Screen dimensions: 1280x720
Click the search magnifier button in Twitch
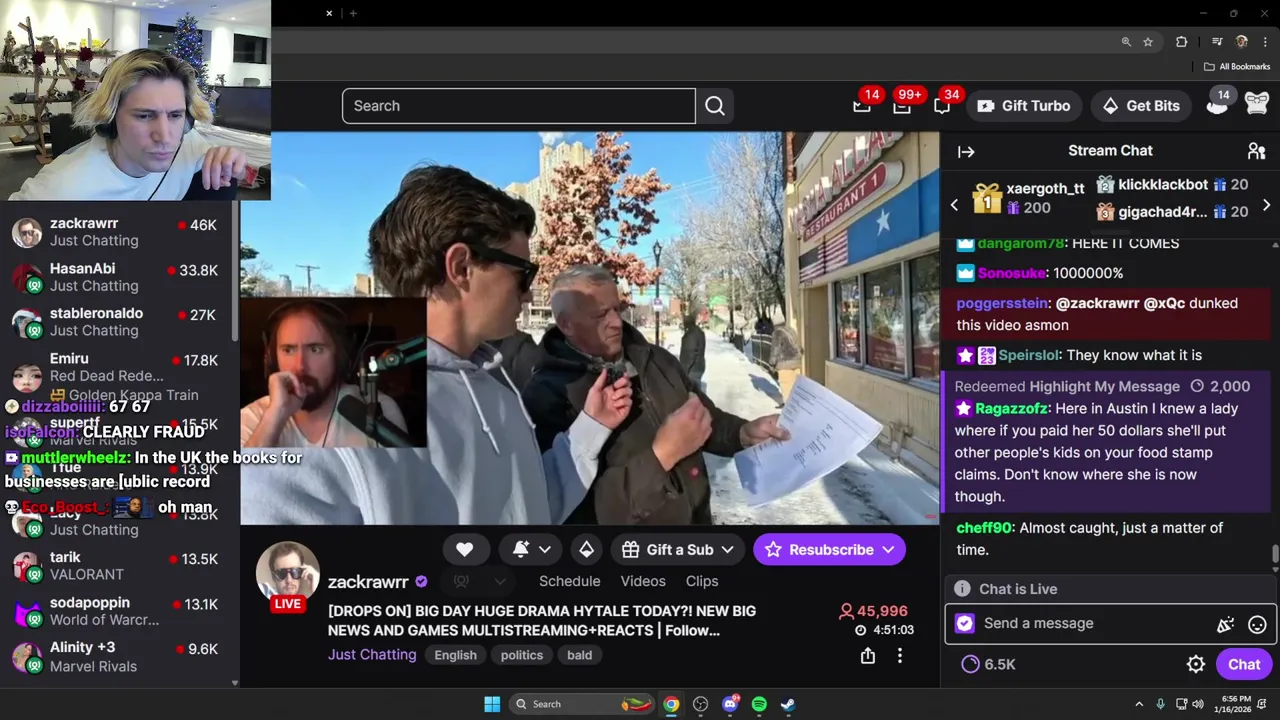(715, 106)
